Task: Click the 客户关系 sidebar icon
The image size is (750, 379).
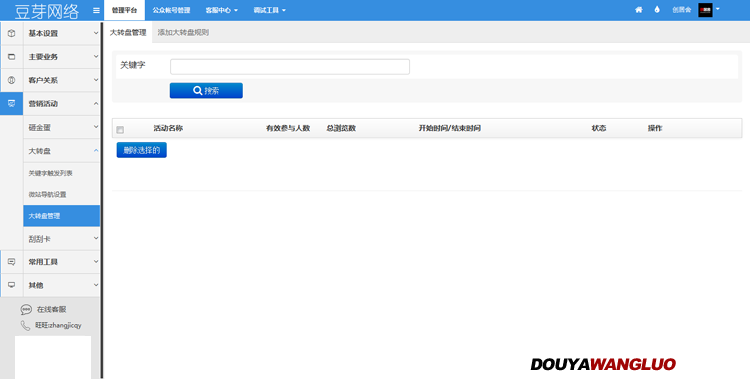Action: coord(11,80)
